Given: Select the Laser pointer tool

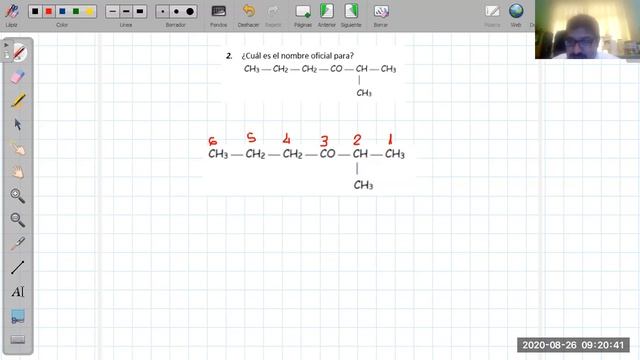Looking at the screenshot, I should click(x=18, y=244).
